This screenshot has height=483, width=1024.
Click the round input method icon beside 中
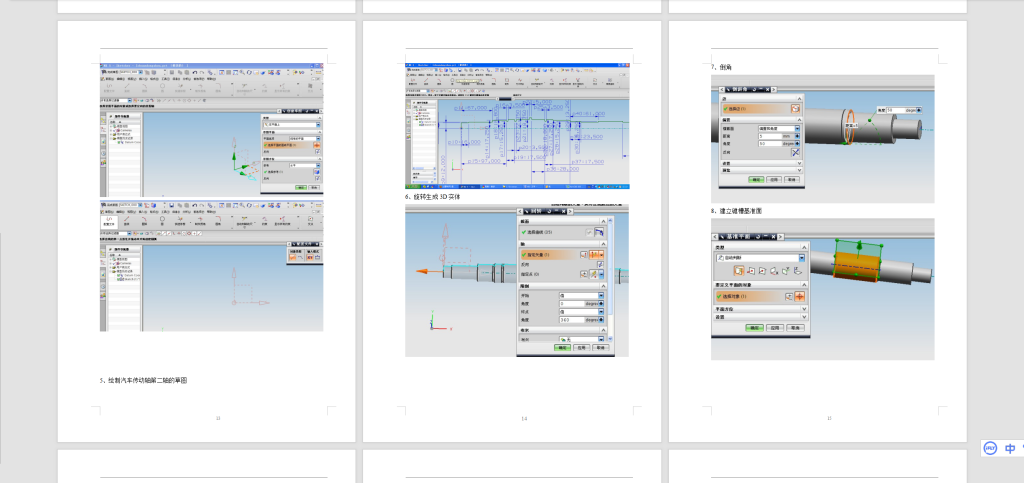point(988,449)
